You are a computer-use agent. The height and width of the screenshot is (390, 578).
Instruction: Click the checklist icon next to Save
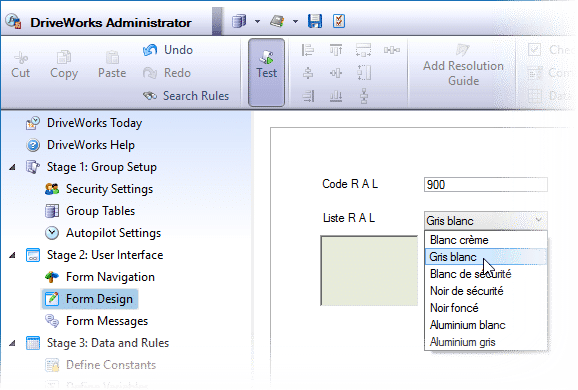pos(339,21)
